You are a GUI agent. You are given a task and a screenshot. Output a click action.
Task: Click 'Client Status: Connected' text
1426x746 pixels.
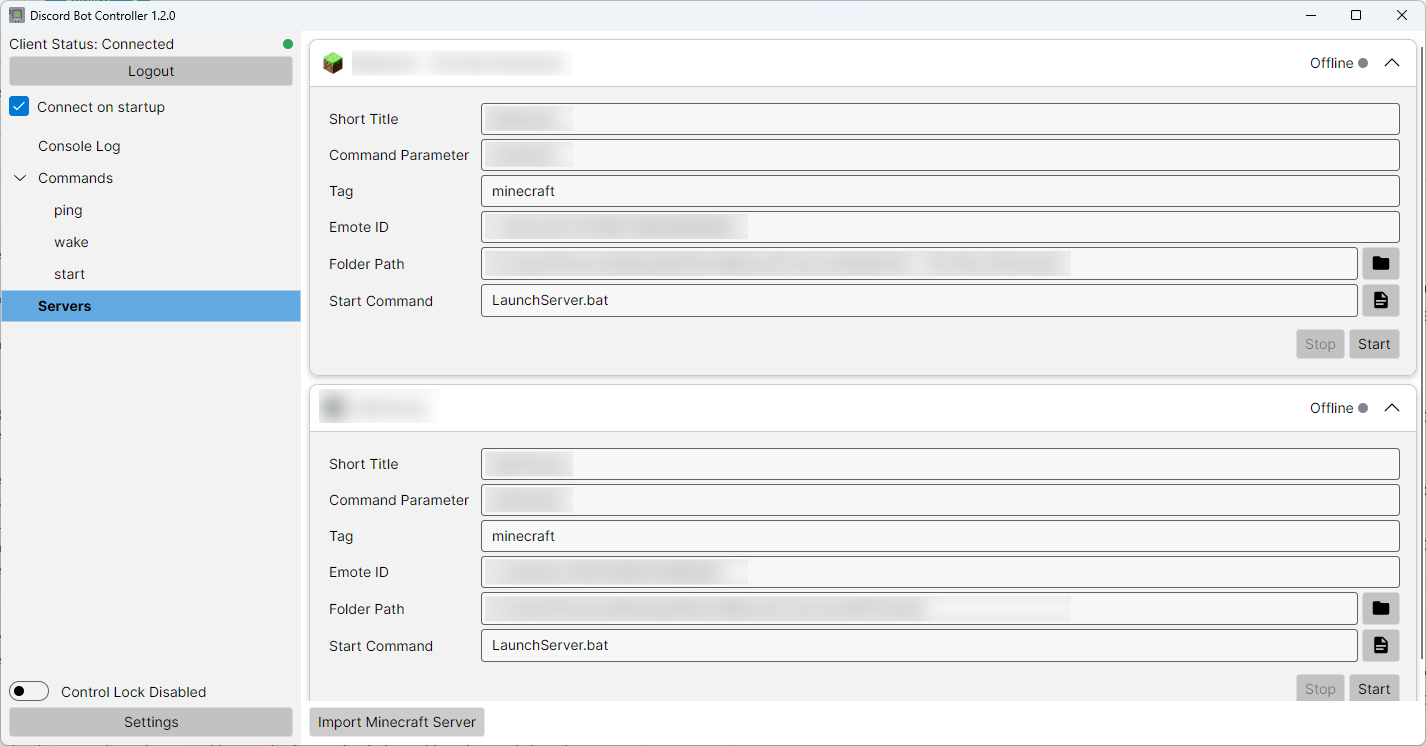click(x=92, y=44)
